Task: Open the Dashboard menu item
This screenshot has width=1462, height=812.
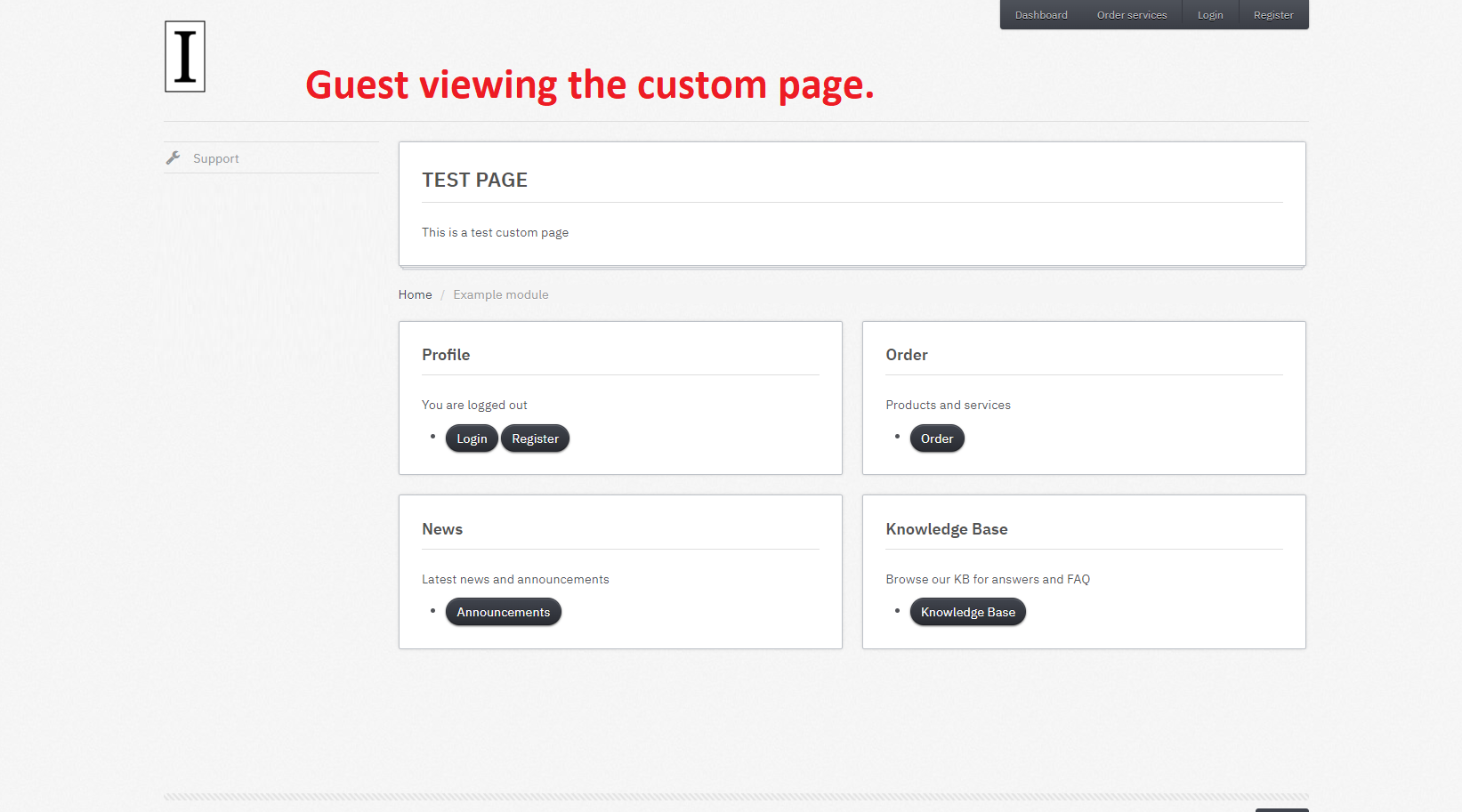Action: click(1041, 14)
